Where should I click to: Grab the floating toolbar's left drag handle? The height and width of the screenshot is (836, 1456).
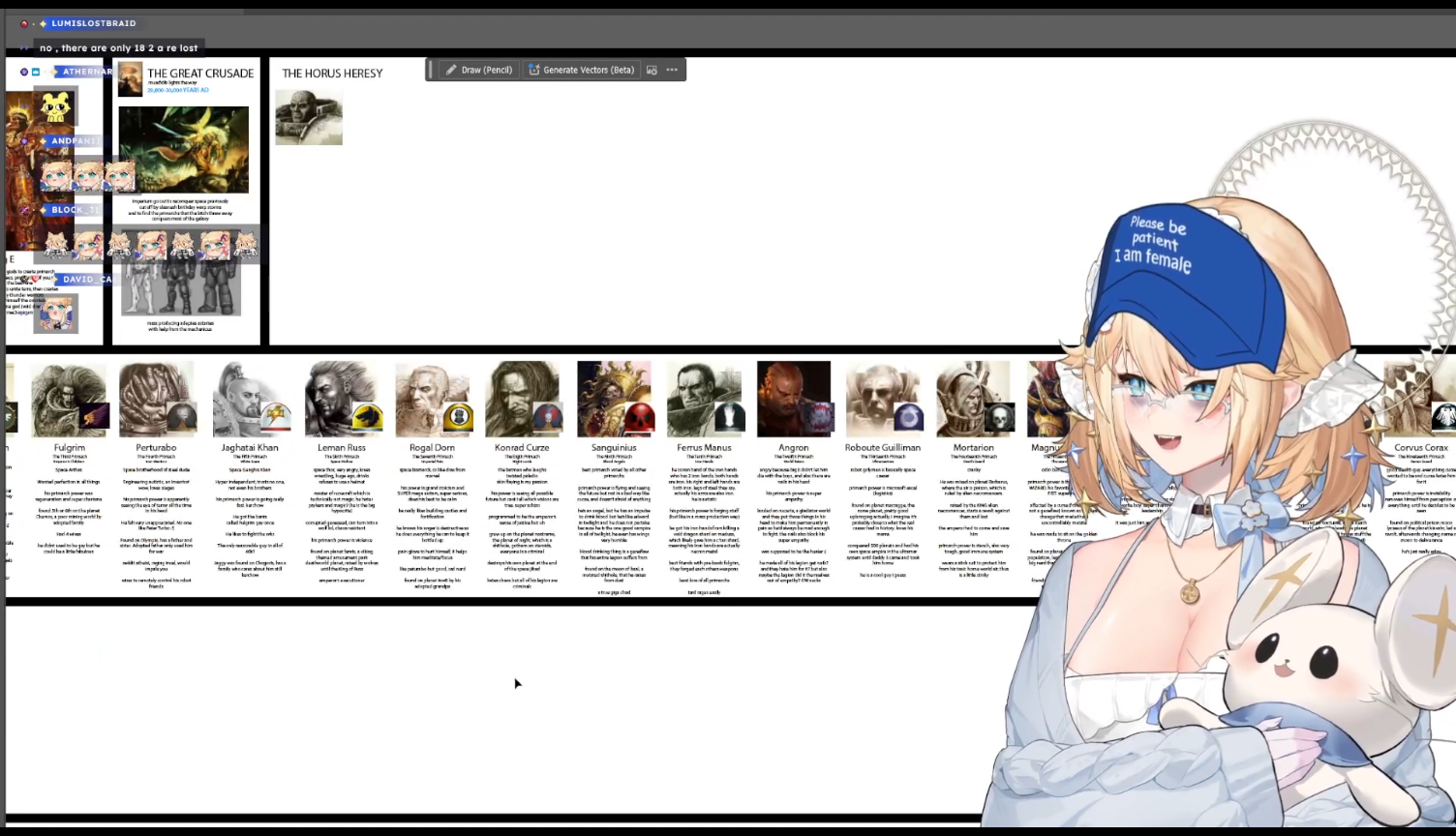pos(432,70)
